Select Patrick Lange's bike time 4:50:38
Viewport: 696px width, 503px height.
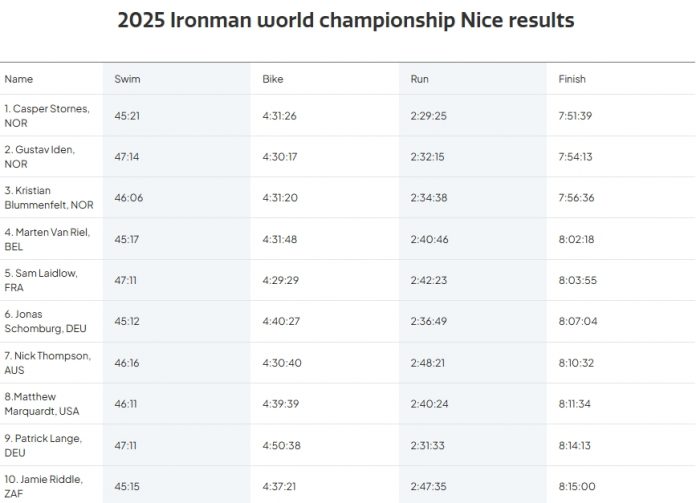point(281,445)
